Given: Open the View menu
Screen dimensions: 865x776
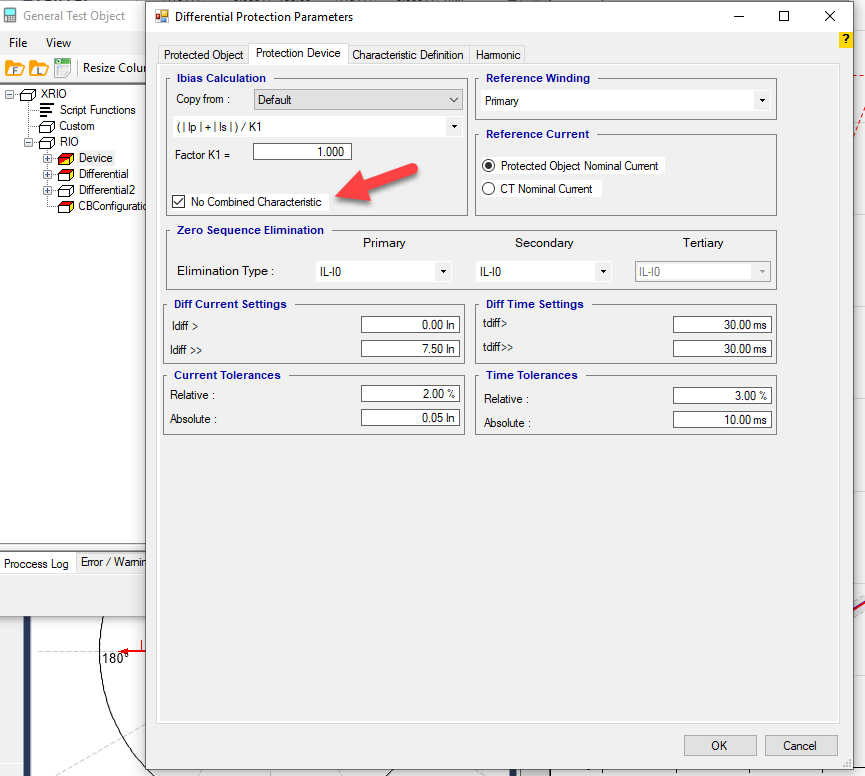Looking at the screenshot, I should pyautogui.click(x=58, y=43).
